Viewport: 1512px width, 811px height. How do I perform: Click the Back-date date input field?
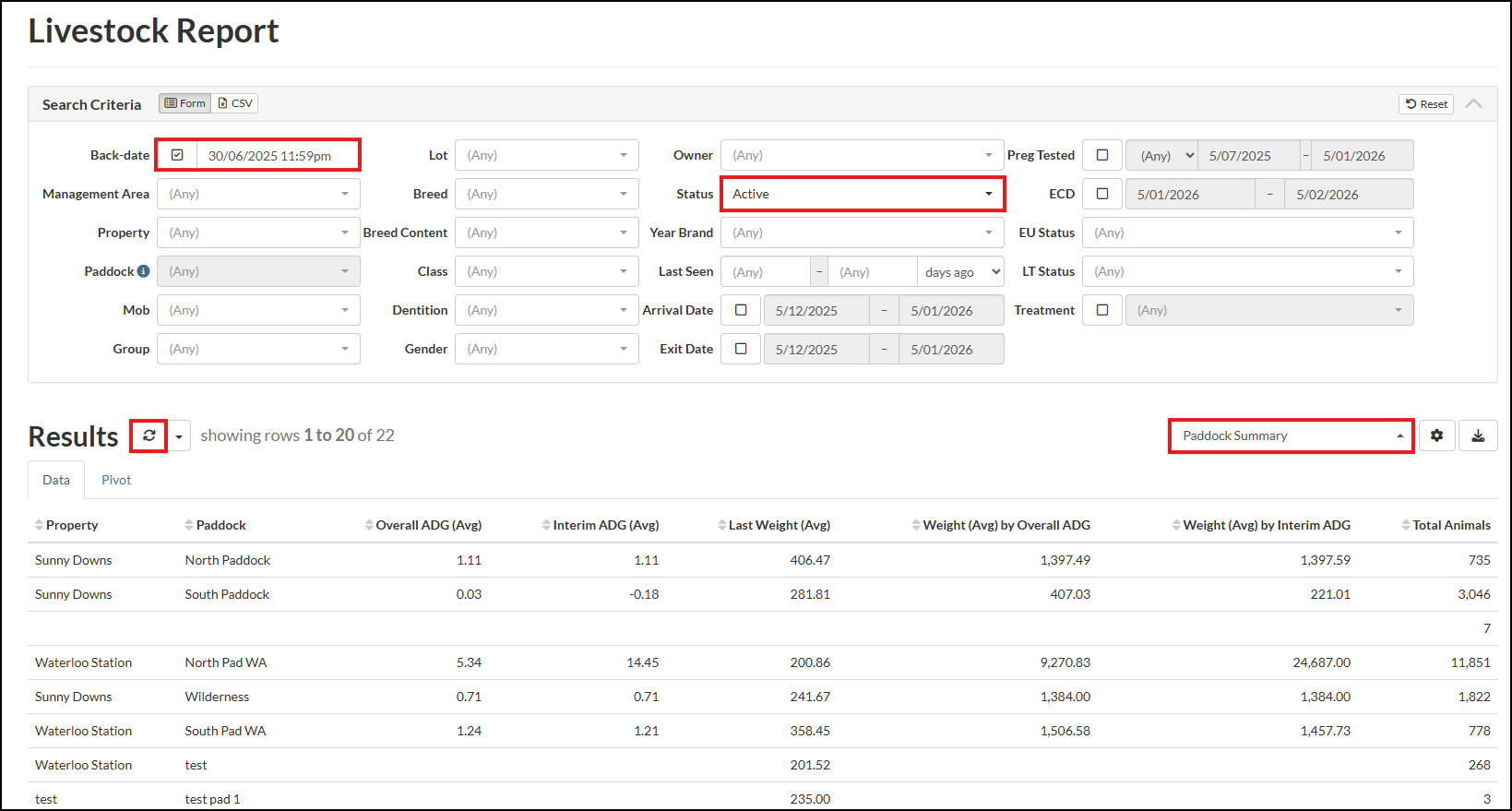tap(277, 155)
